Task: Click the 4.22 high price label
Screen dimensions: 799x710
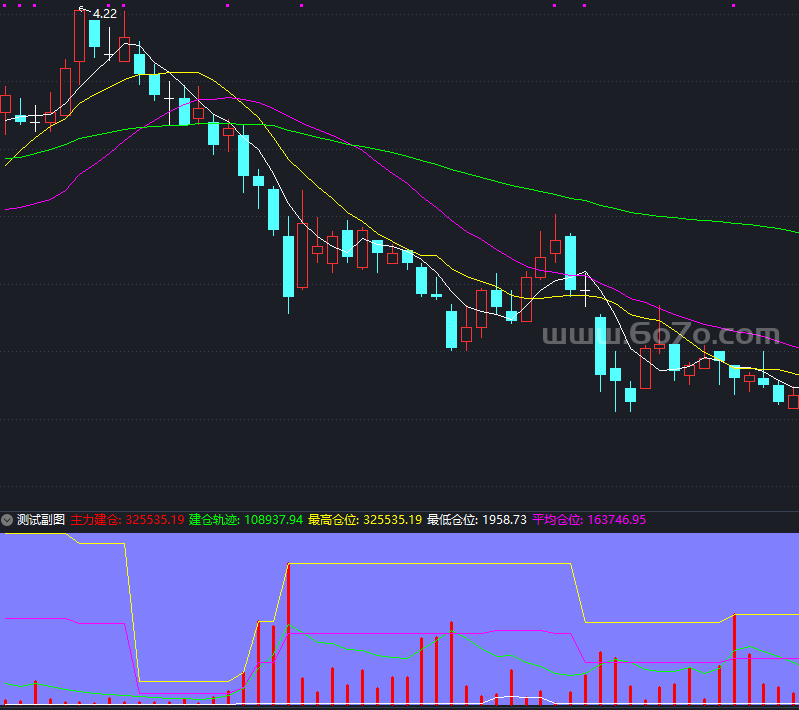Action: [x=105, y=14]
